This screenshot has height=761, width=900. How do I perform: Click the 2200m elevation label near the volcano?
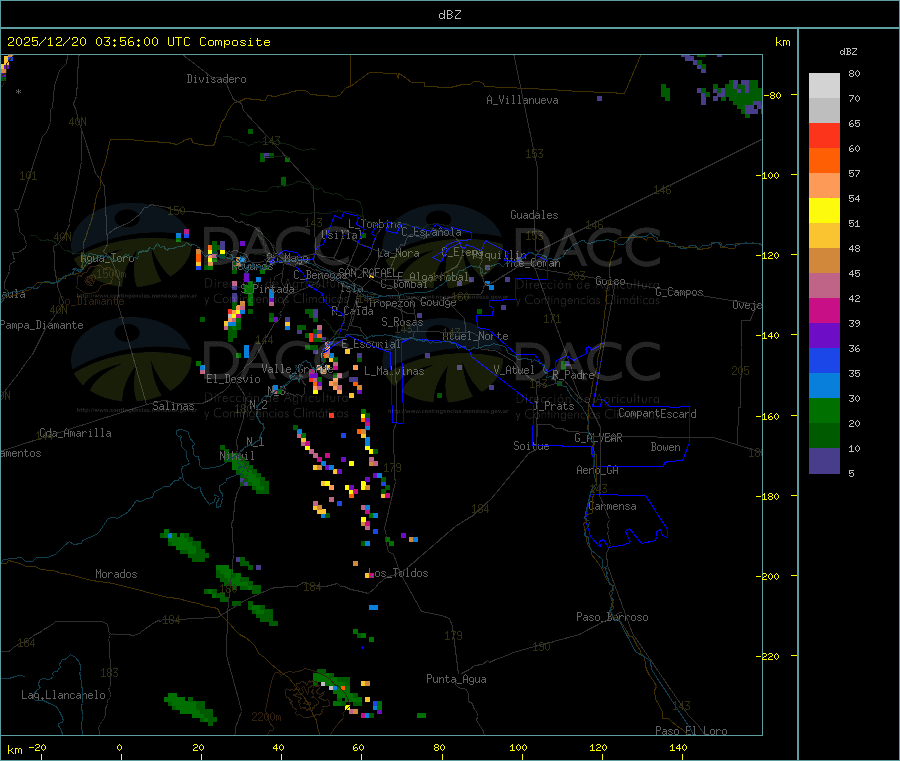pyautogui.click(x=266, y=717)
